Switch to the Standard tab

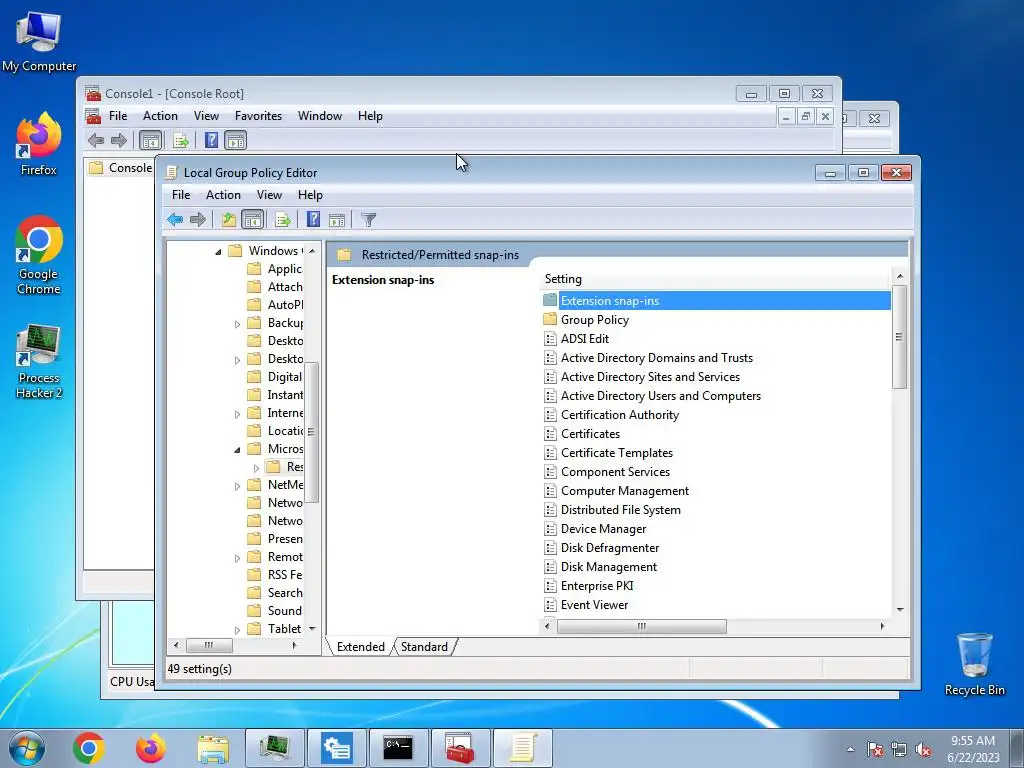[424, 647]
